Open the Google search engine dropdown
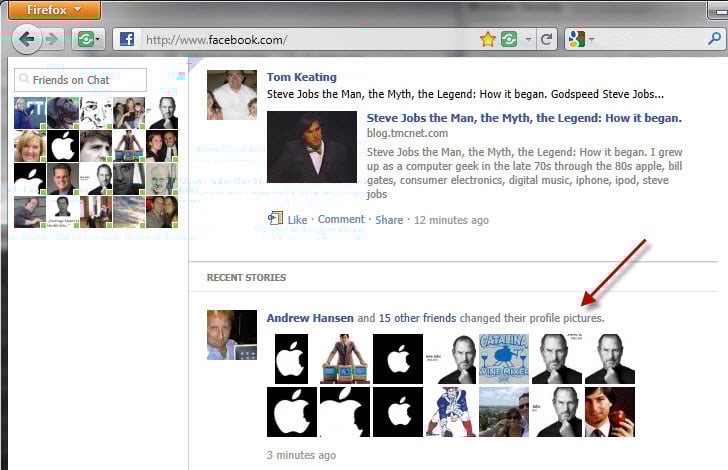 581,40
